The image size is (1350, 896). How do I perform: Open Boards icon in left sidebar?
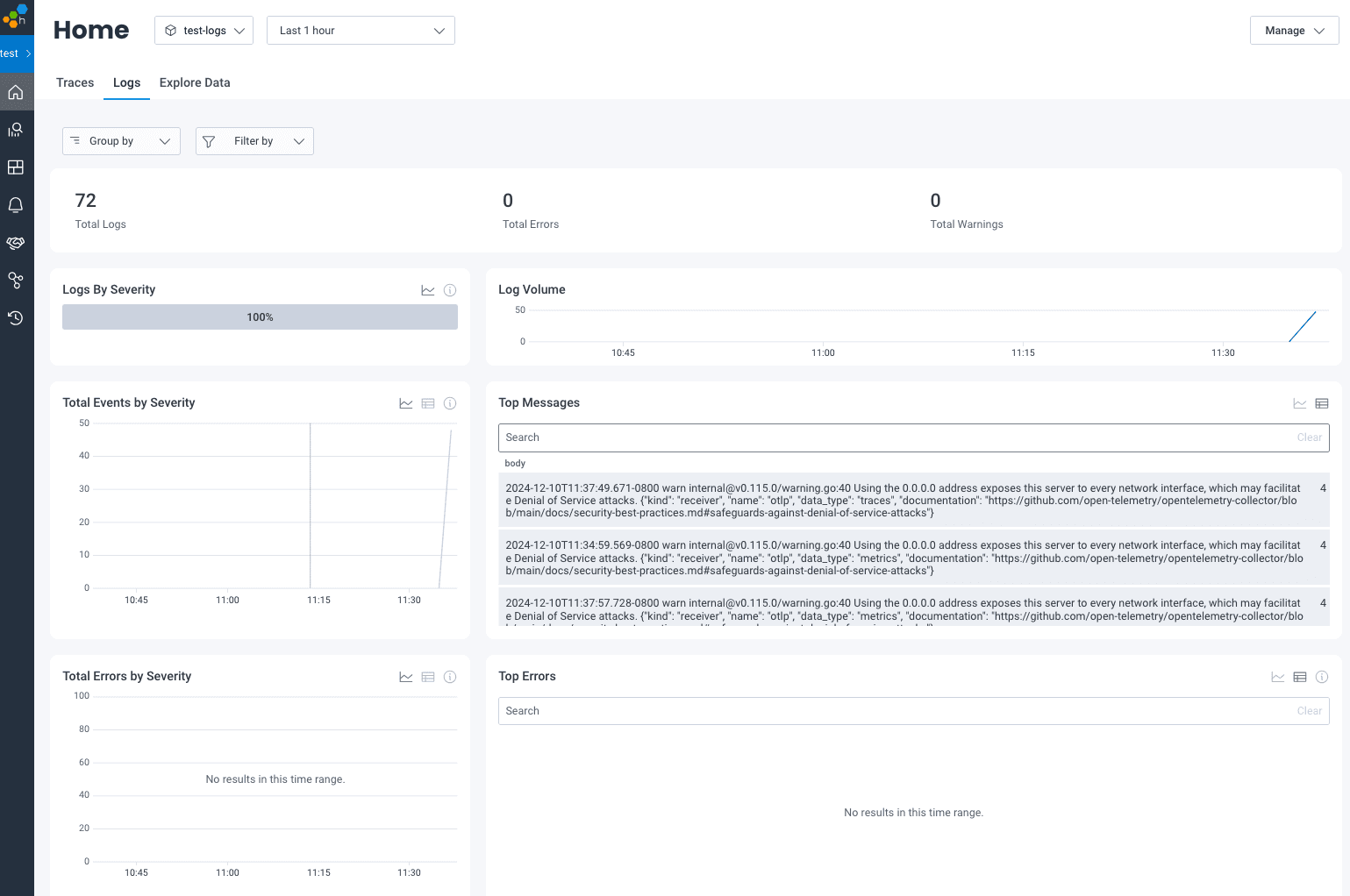tap(16, 167)
